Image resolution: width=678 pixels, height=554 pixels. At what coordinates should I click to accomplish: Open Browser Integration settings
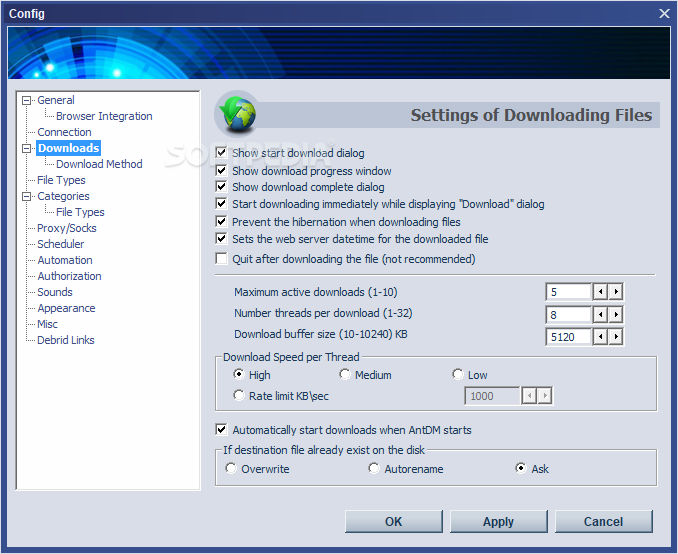104,116
